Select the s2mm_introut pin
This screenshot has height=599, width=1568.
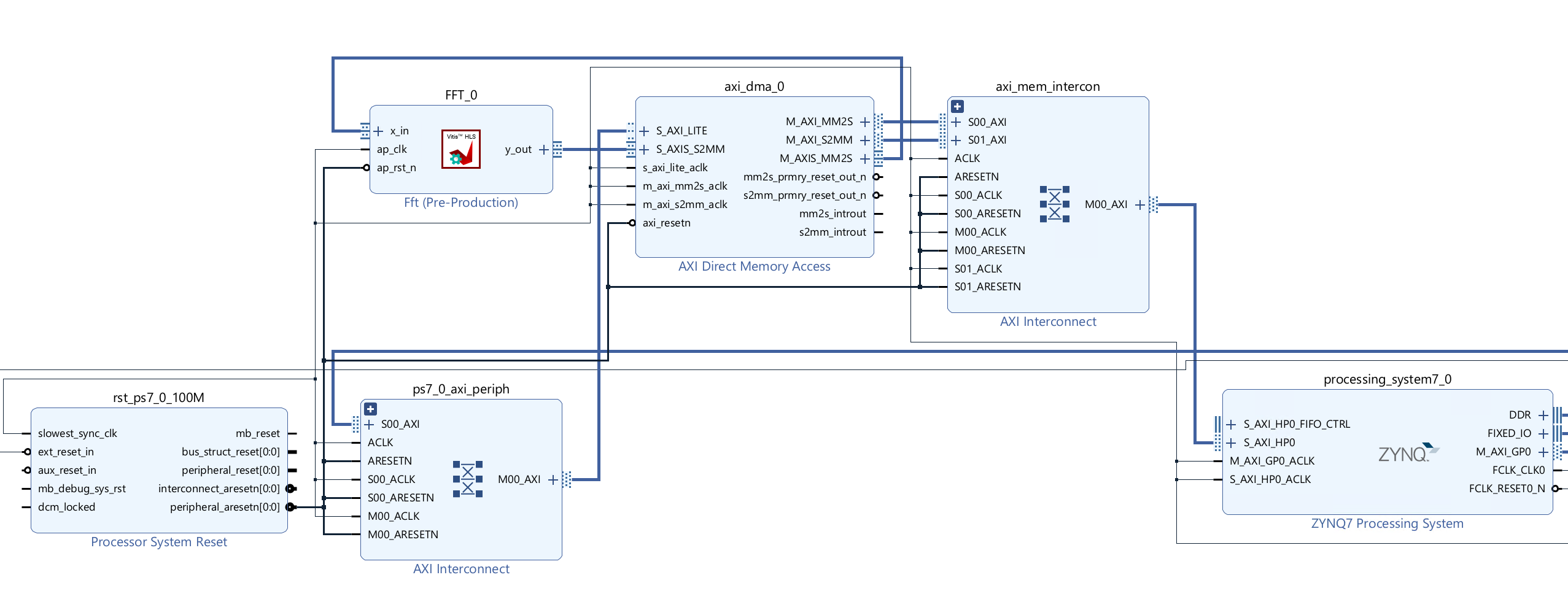[833, 232]
